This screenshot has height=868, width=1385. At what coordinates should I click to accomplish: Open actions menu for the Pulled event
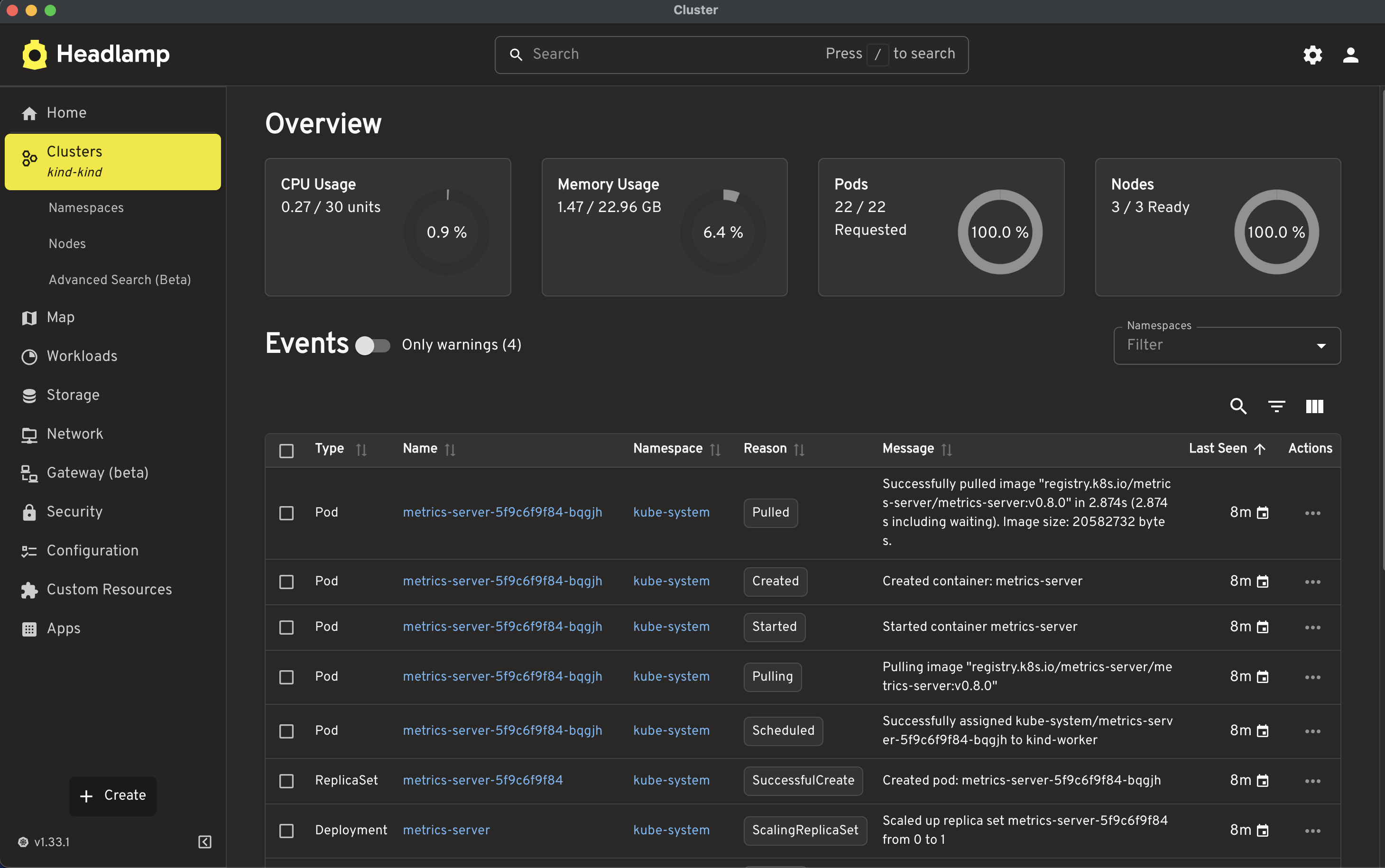1313,513
